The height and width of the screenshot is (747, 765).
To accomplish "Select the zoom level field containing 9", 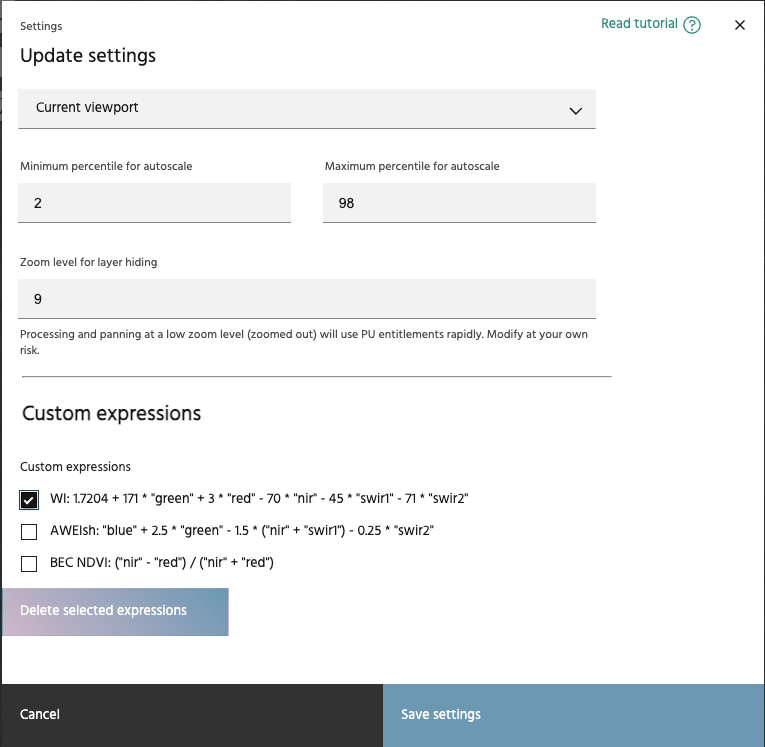I will click(x=306, y=299).
